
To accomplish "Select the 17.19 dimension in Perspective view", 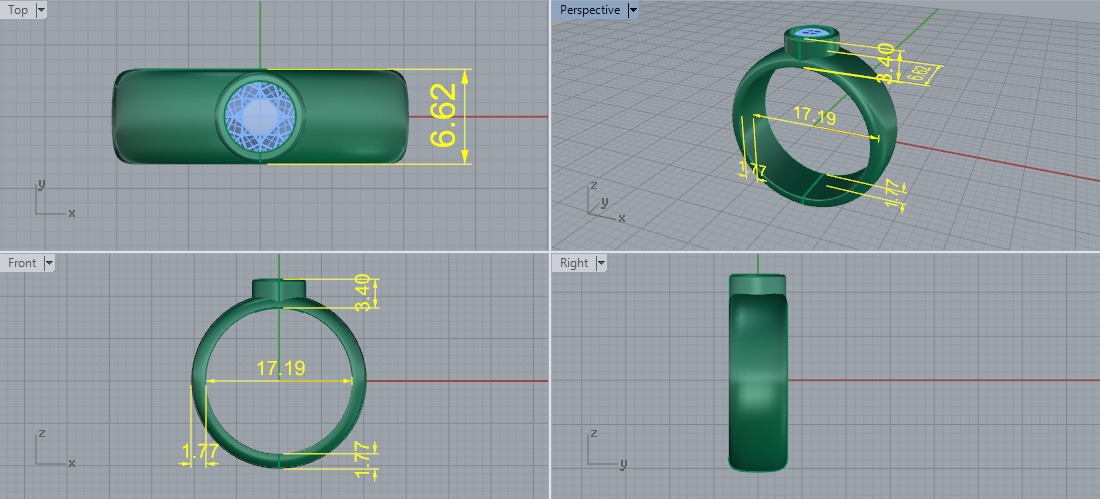I will pos(814,115).
